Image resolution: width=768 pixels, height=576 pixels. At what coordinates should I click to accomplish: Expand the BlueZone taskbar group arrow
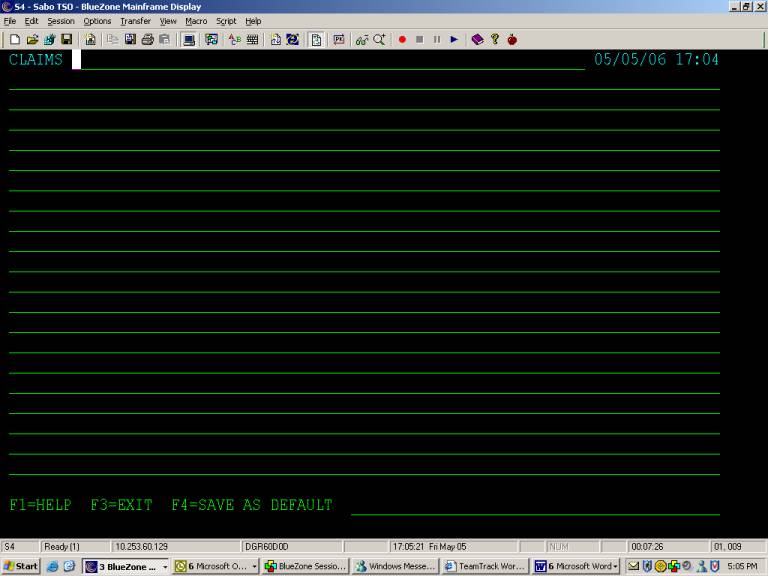click(165, 567)
